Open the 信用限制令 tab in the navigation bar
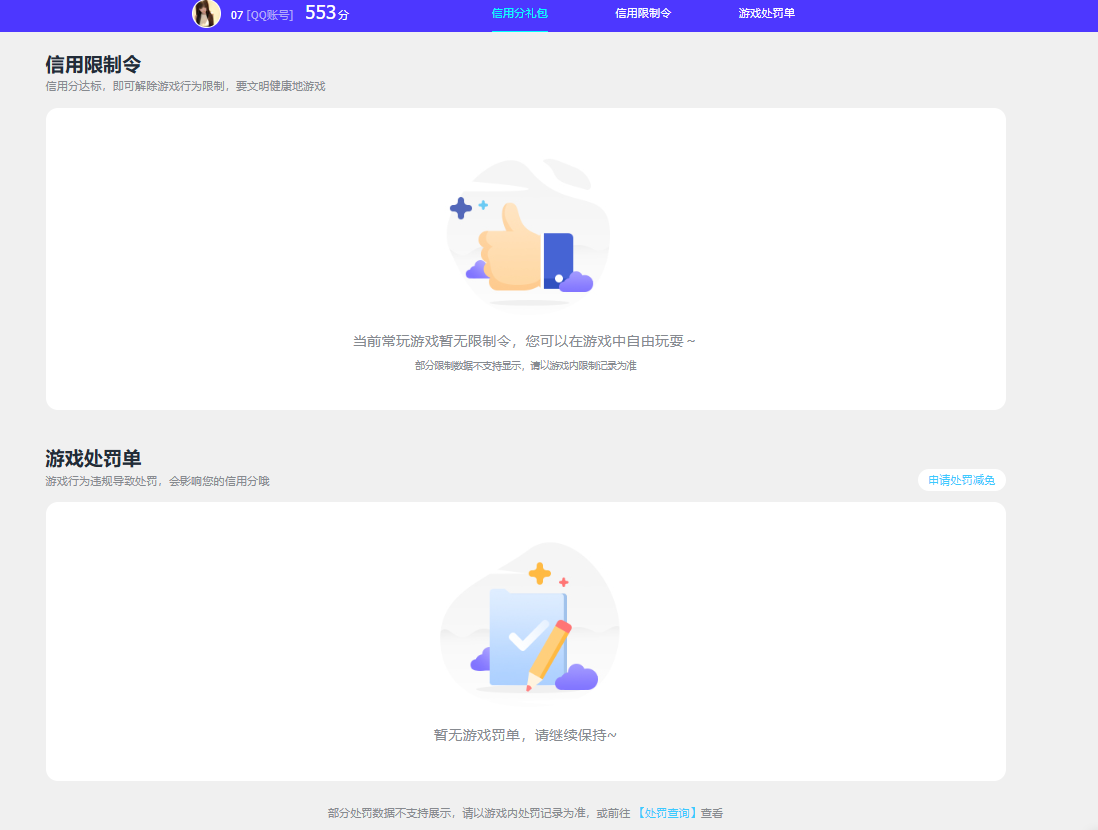1098x830 pixels. click(642, 15)
